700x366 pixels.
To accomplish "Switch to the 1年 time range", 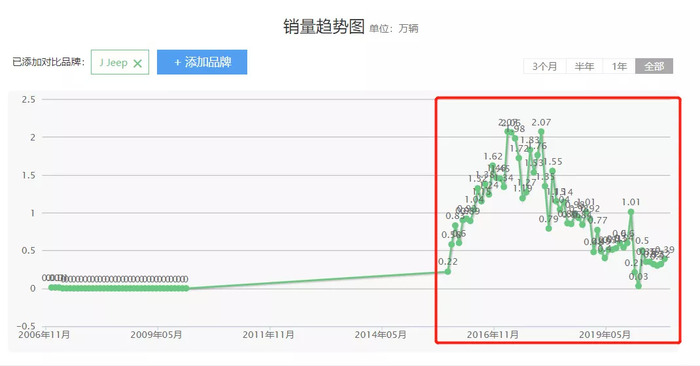I will click(x=619, y=67).
